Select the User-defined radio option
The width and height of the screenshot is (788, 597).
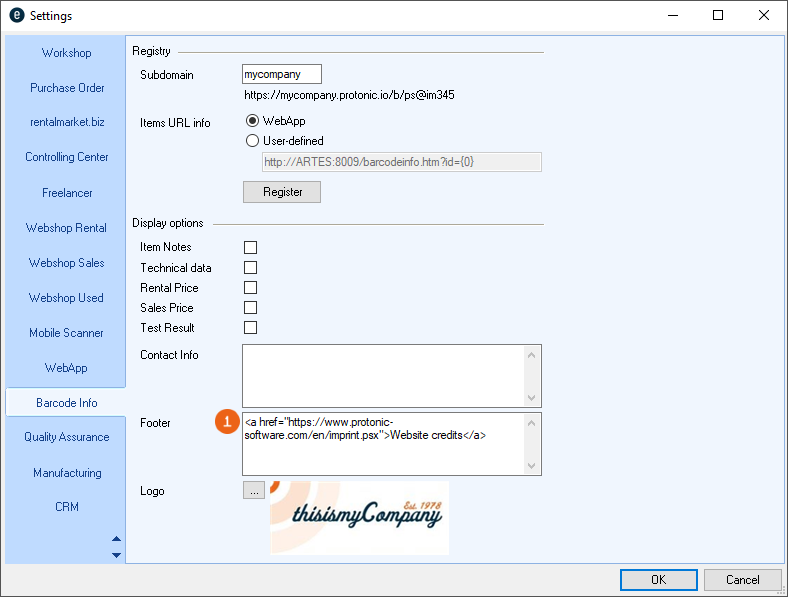pos(252,141)
